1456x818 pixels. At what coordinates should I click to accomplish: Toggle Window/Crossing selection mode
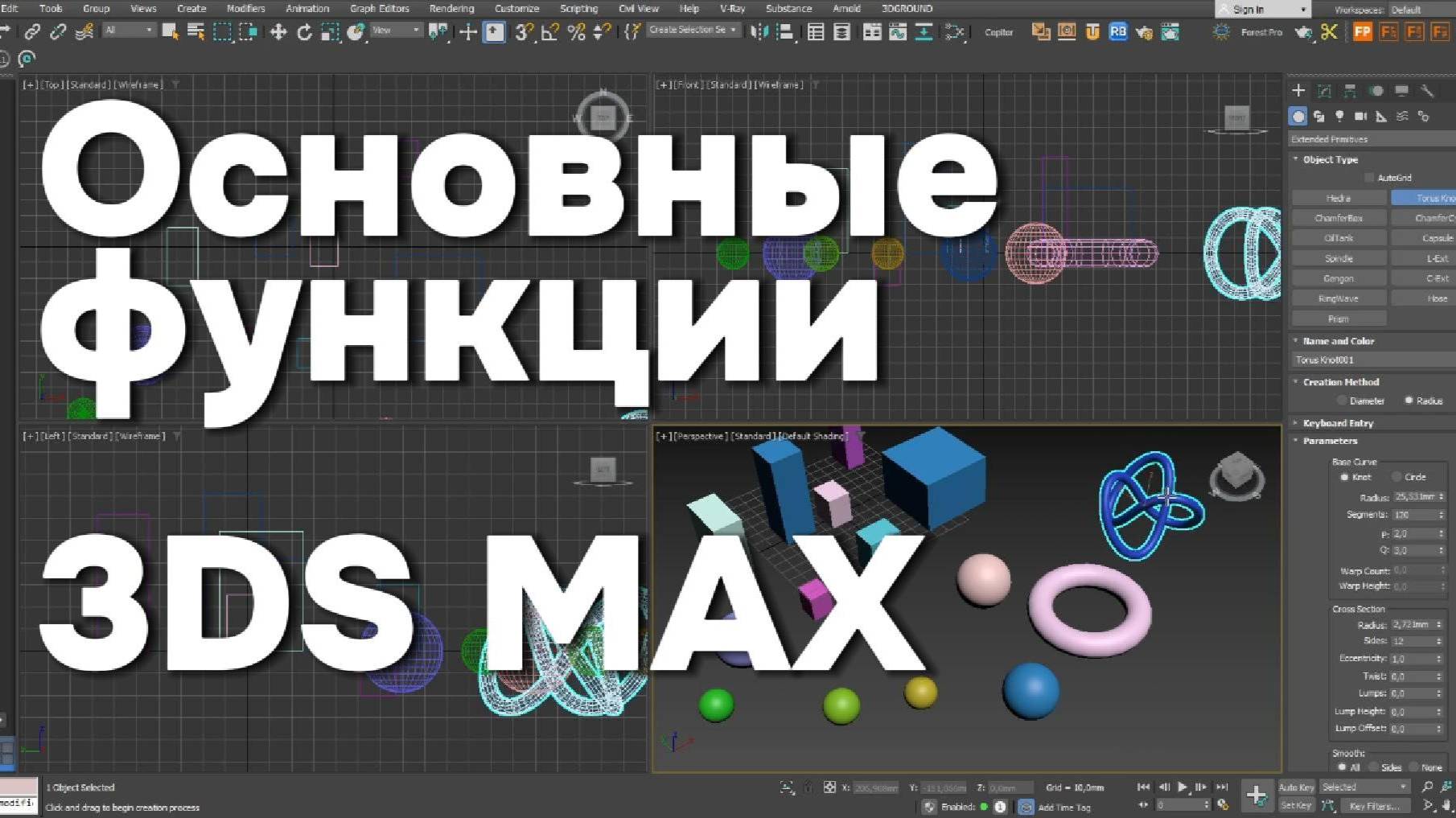249,31
